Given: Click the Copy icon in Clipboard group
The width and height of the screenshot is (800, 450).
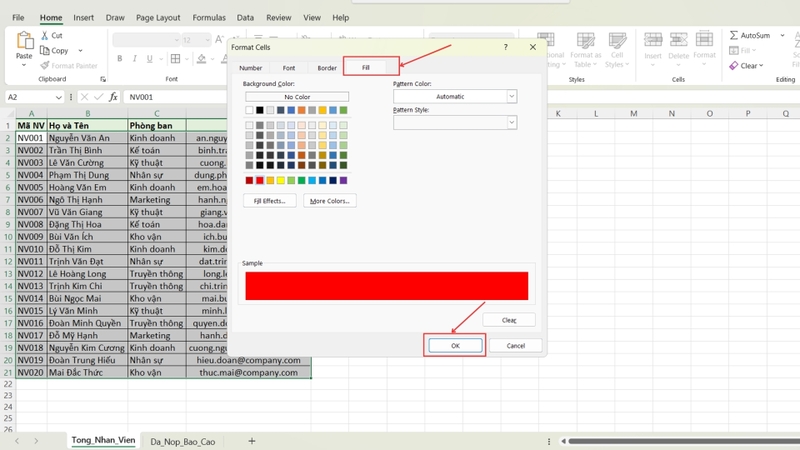Looking at the screenshot, I should [x=45, y=50].
